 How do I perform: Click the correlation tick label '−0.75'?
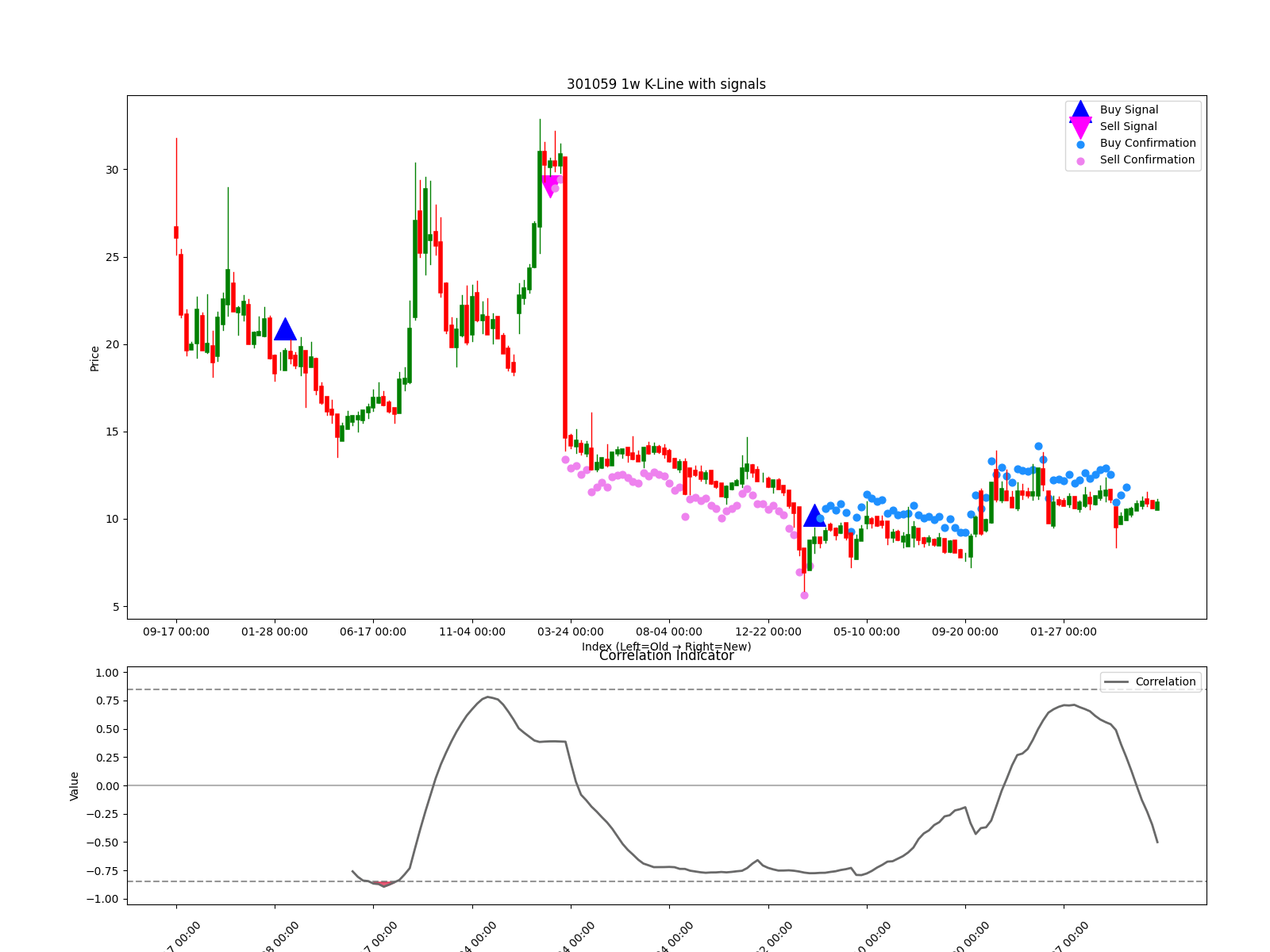click(x=103, y=870)
